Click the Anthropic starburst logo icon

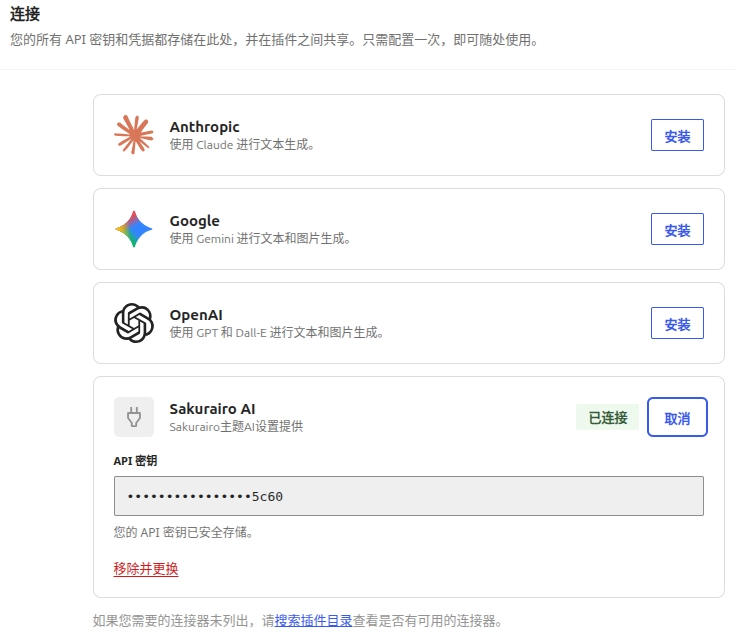pos(134,135)
